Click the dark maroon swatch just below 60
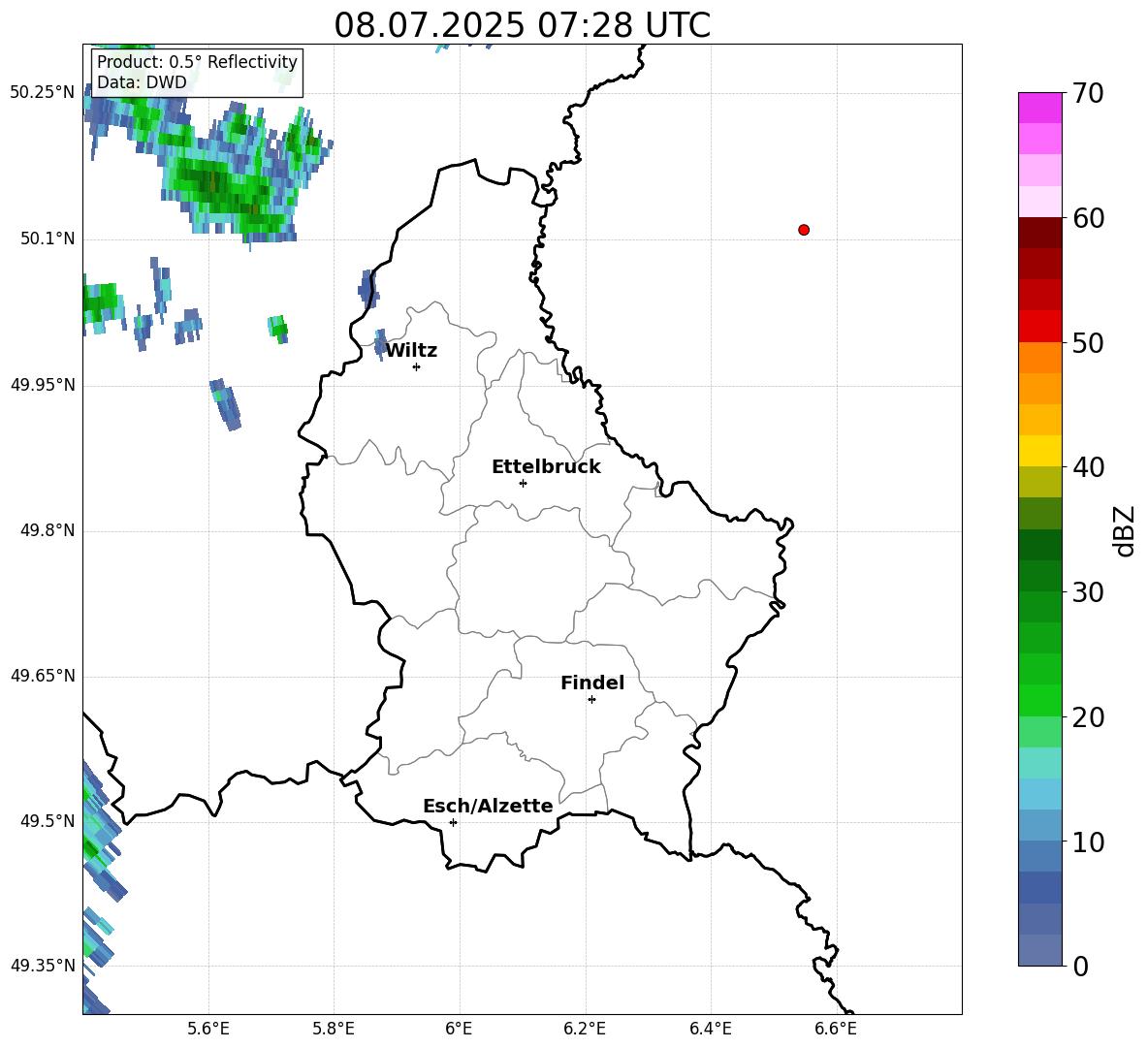 1039,233
